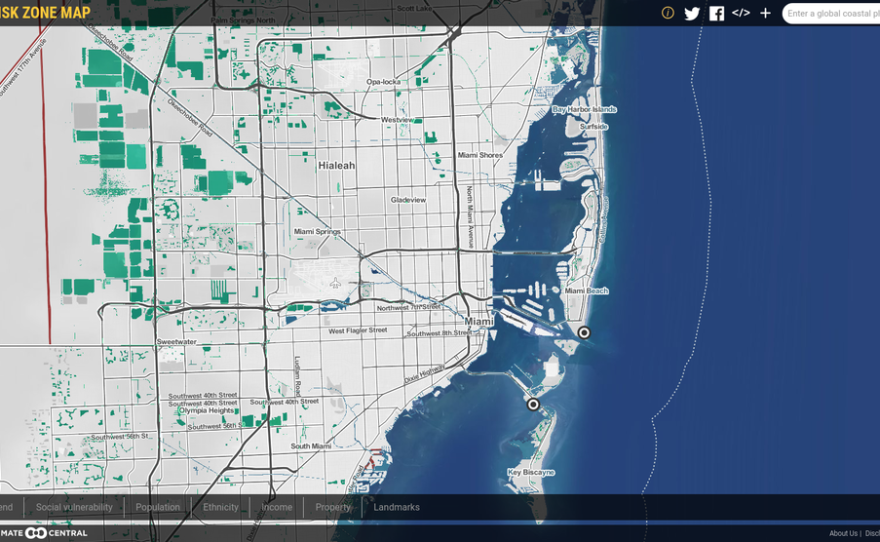Select the landmark marker north of Key Biscayne
Screen dimensions: 880x542
pos(533,404)
